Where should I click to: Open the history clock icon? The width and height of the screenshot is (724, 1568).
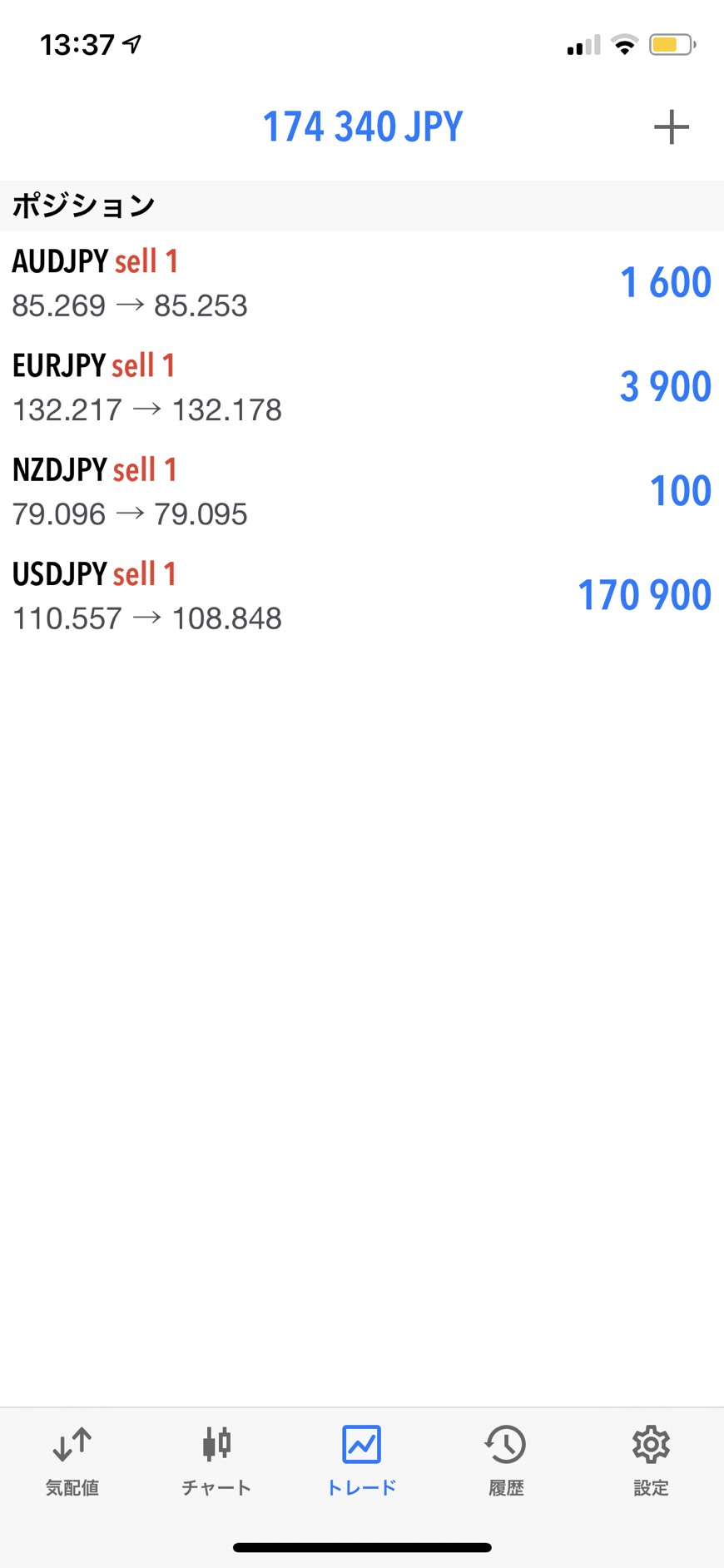(x=506, y=1444)
